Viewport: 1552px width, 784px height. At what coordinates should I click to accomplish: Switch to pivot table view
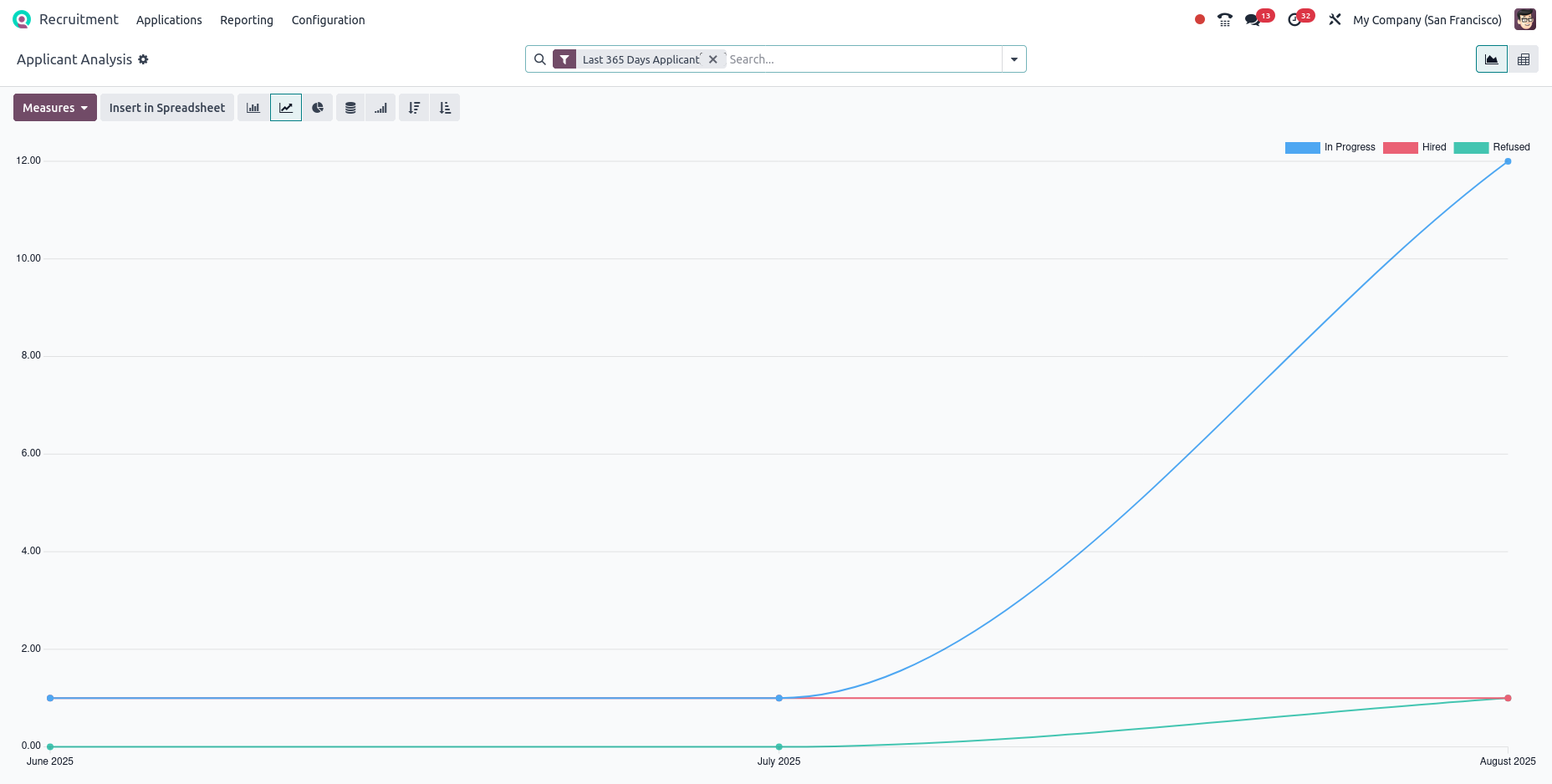(1524, 59)
